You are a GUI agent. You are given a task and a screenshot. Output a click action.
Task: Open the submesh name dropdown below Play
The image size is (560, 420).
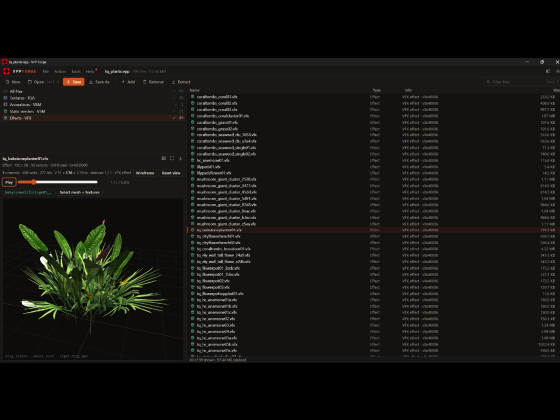[28, 192]
